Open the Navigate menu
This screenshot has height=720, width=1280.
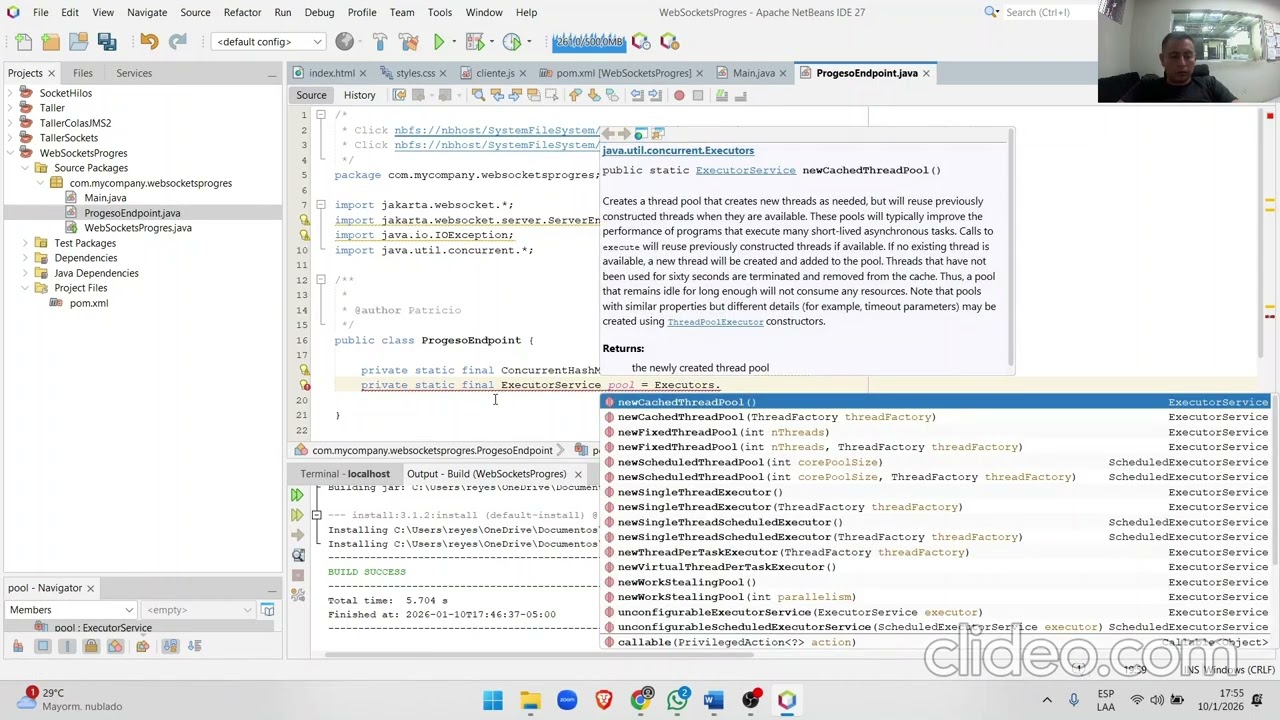pyautogui.click(x=146, y=12)
